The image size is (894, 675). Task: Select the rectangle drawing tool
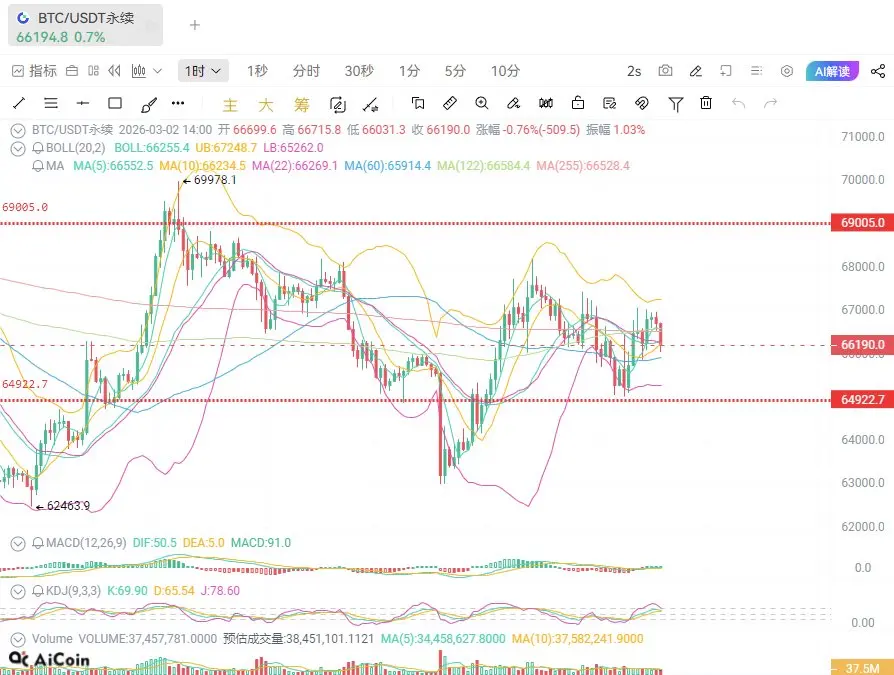pyautogui.click(x=115, y=103)
